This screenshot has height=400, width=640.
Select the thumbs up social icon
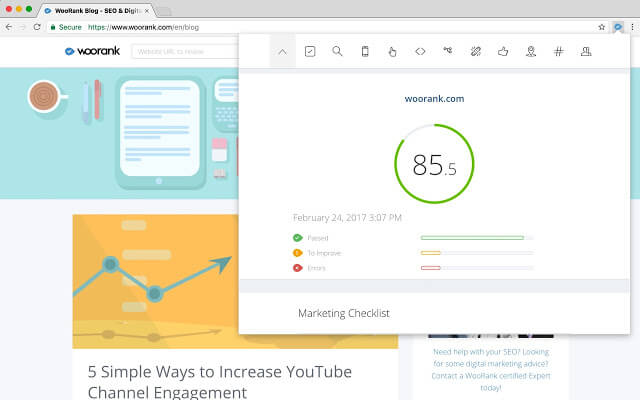(x=503, y=51)
